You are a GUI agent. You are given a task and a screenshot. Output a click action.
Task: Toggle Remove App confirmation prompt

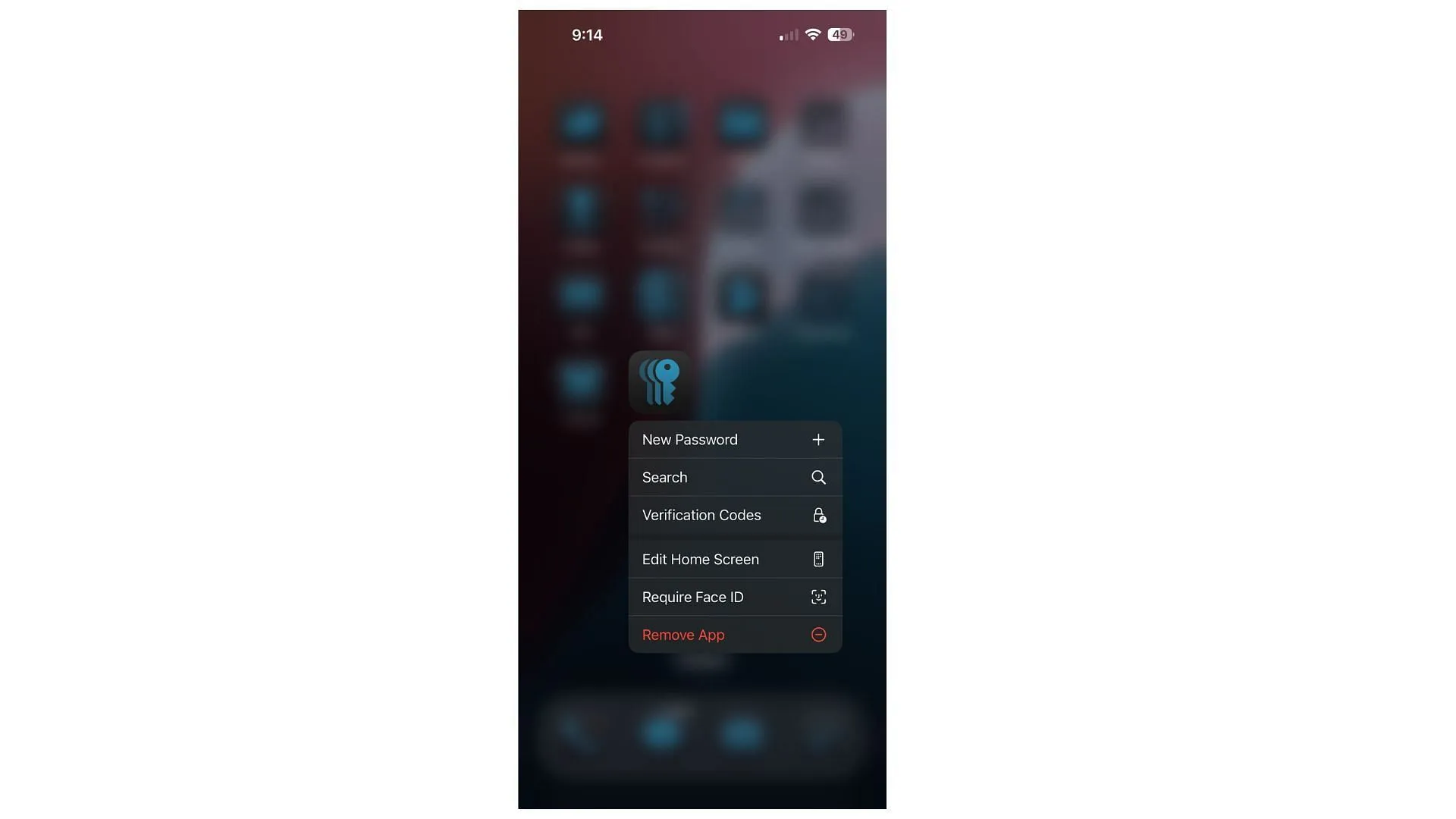click(x=733, y=635)
